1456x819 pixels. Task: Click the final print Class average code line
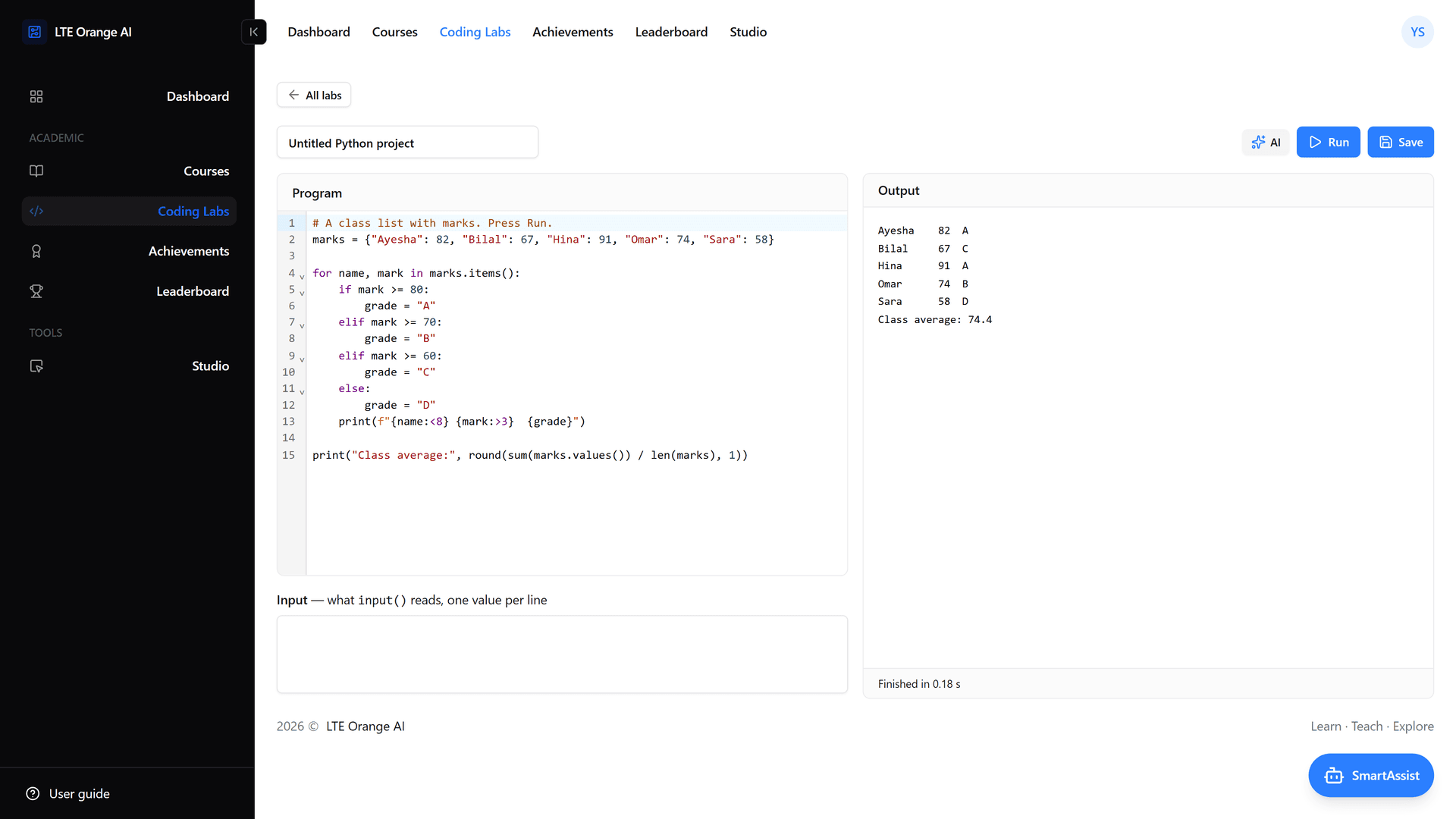(x=529, y=455)
